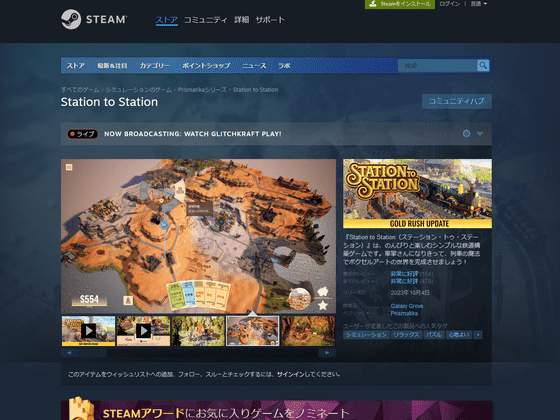Viewport: 560px width, 420px height.
Task: Click Prismatikaシリーズ breadcrumb link
Action: (x=202, y=90)
